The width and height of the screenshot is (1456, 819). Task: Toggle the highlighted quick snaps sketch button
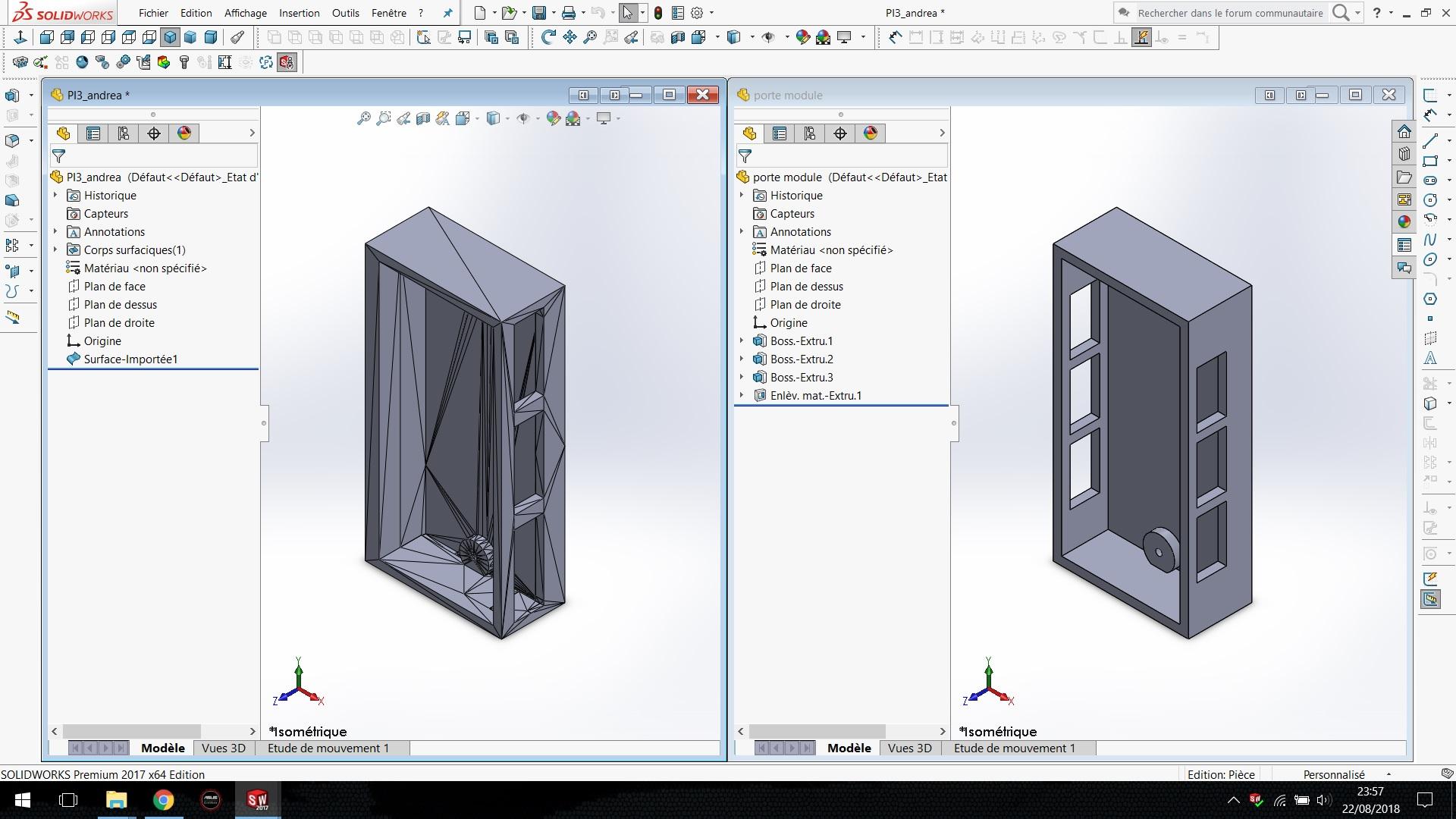click(1141, 37)
